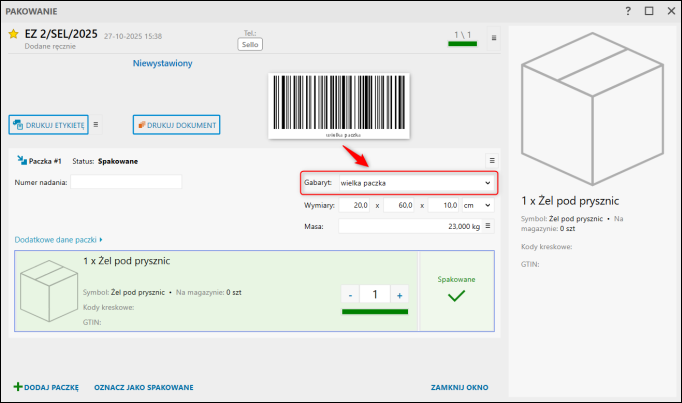
Task: Expand Dodatkowe dane paczki section
Action: (x=60, y=240)
